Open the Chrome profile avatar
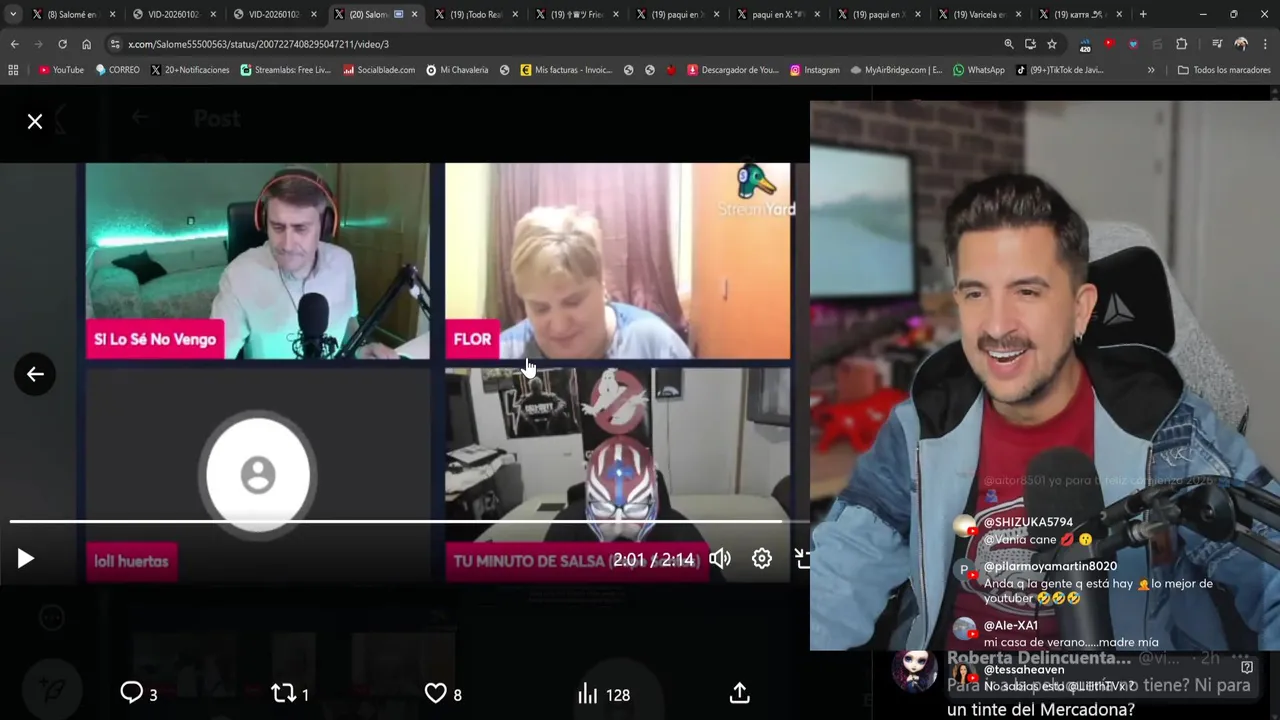Image resolution: width=1280 pixels, height=720 pixels. [1241, 44]
